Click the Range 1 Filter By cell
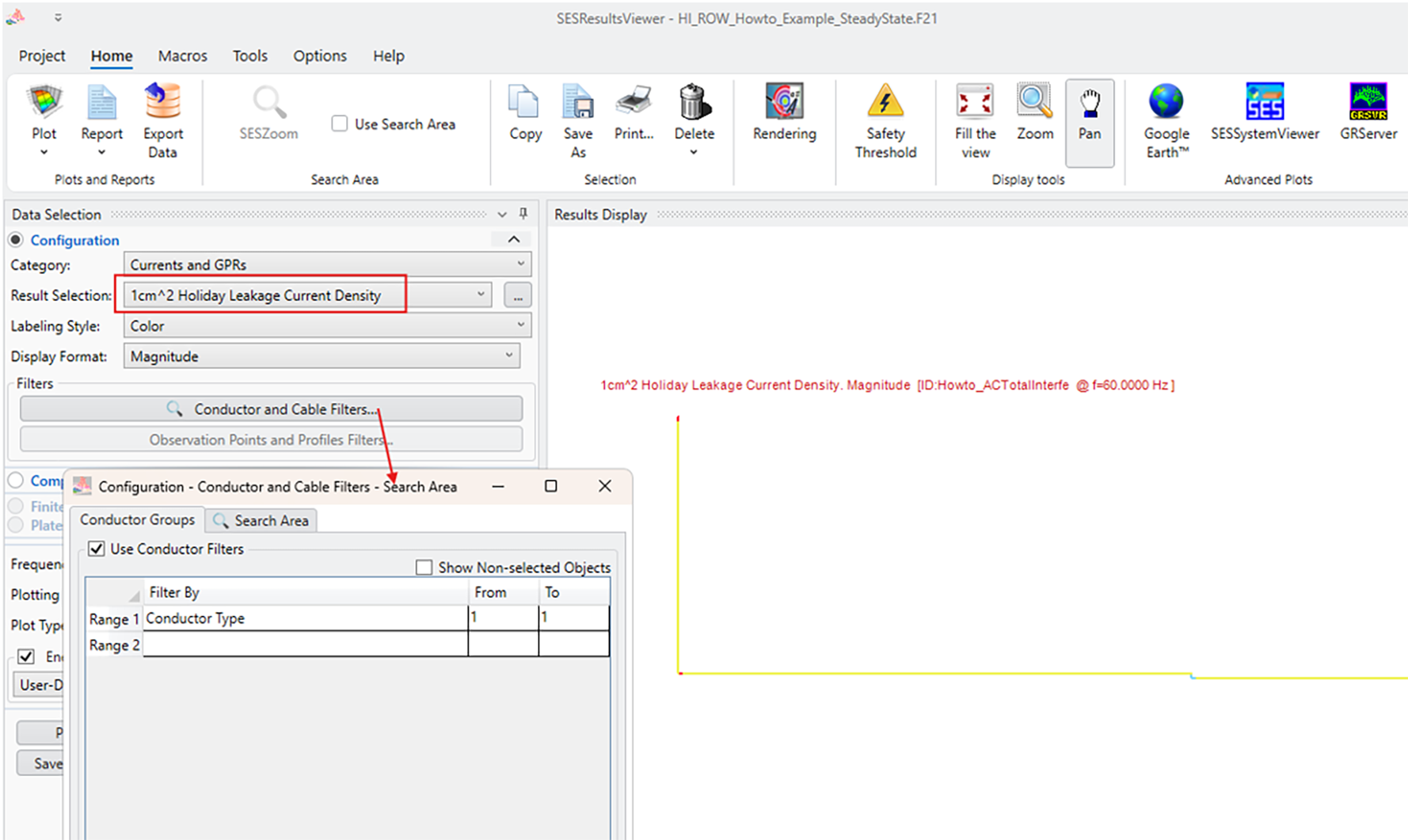 (306, 618)
